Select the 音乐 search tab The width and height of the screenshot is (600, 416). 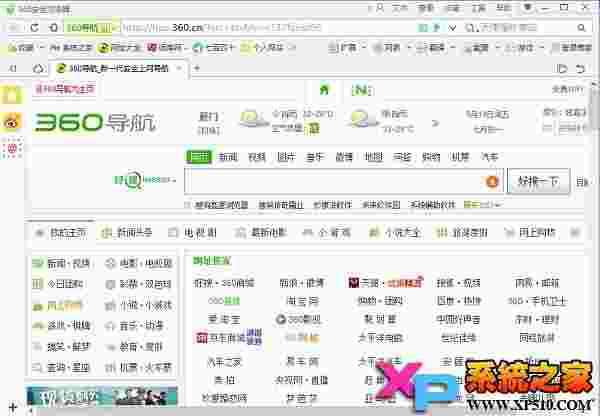[x=315, y=157]
